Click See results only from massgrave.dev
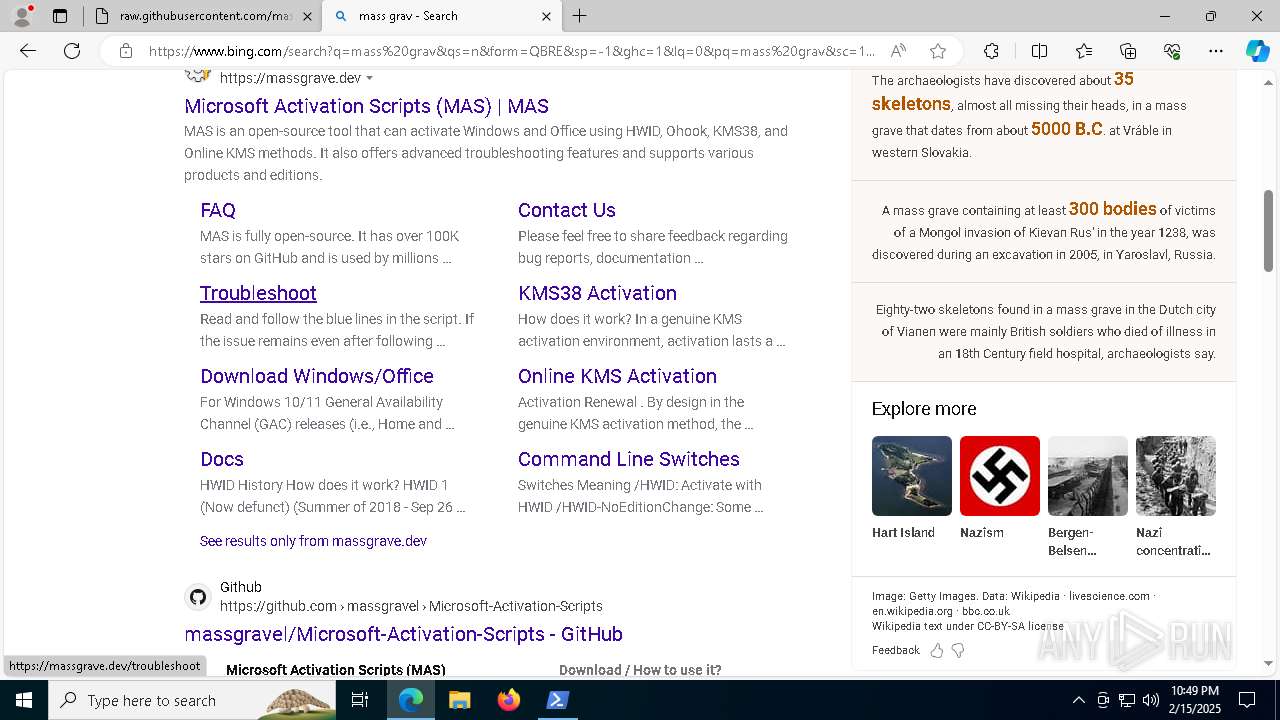Image resolution: width=1280 pixels, height=720 pixels. 313,541
